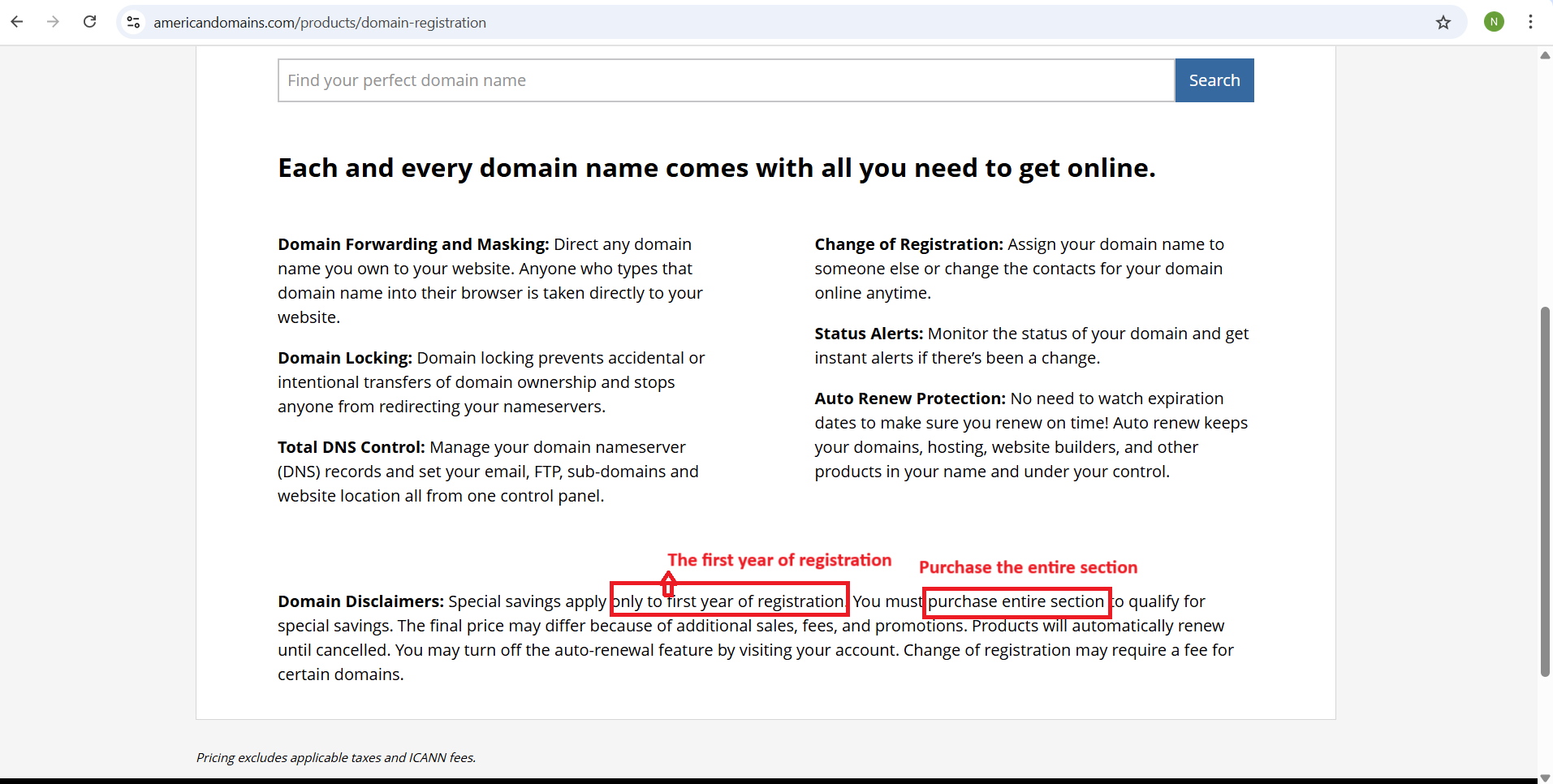The image size is (1553, 784).
Task: Click the red box around 'purchase entire section'
Action: tap(1016, 602)
